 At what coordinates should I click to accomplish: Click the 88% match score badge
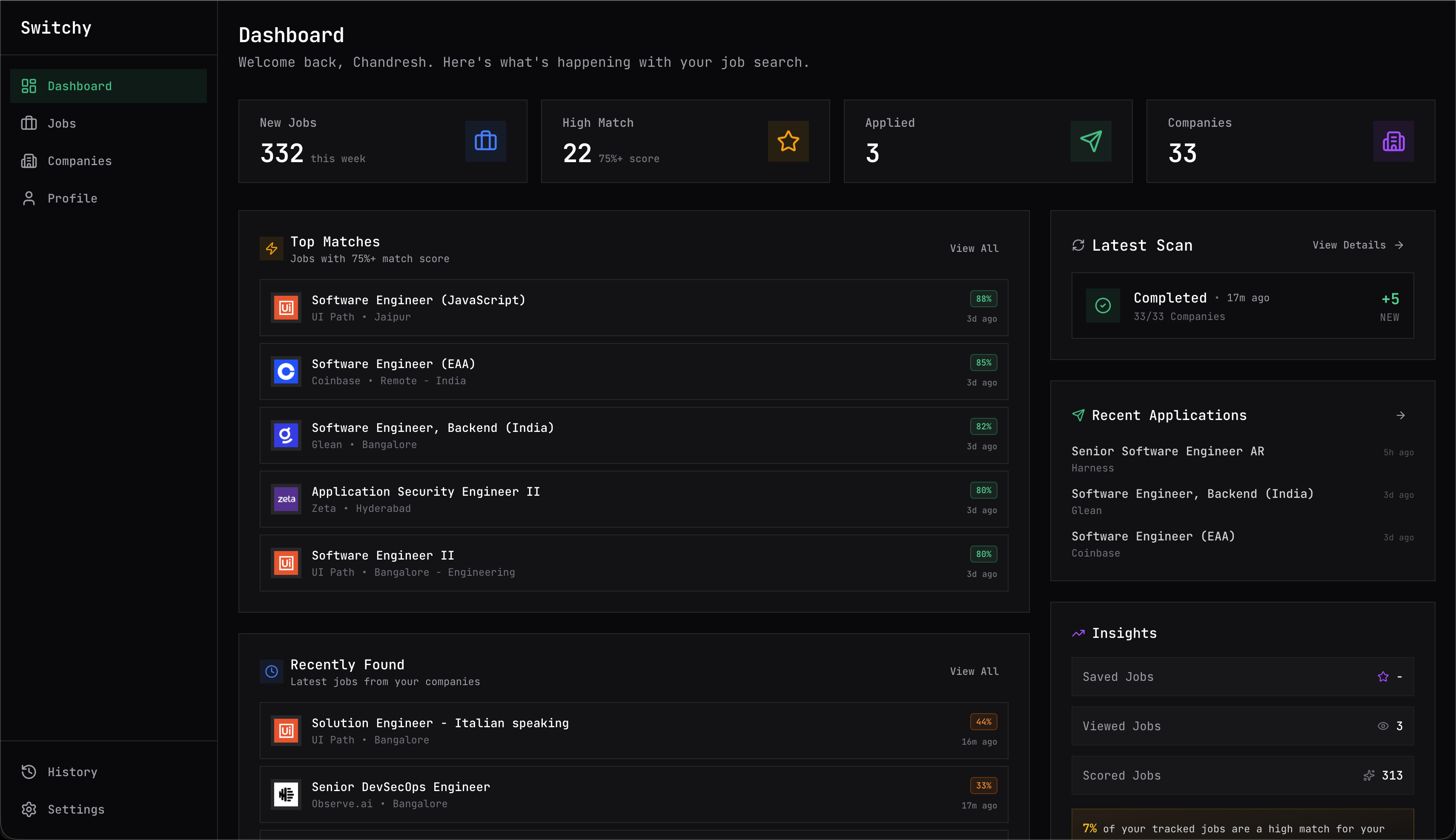tap(983, 299)
